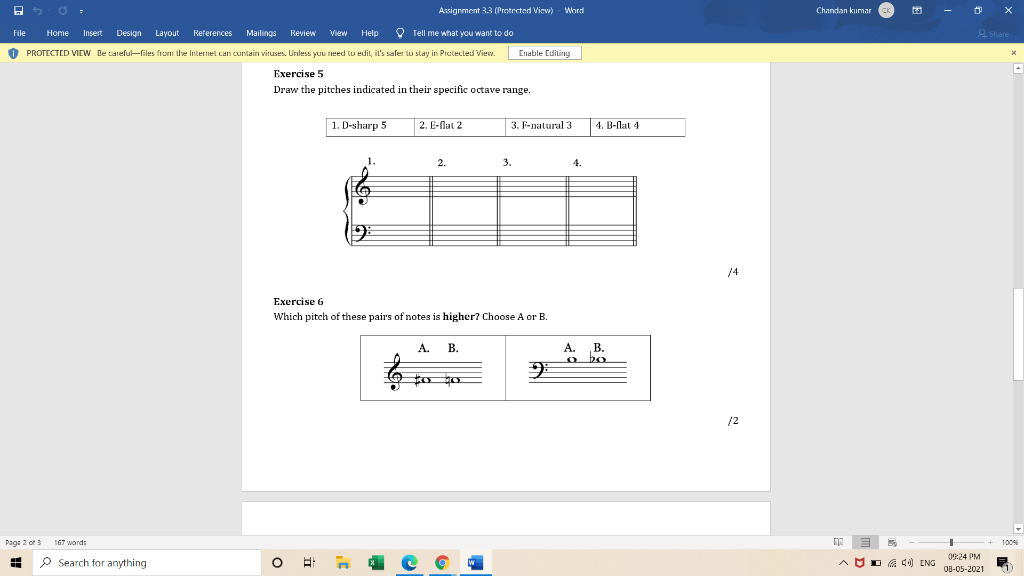Open Ribbon Display Options icon
This screenshot has width=1024, height=576.
click(x=917, y=10)
